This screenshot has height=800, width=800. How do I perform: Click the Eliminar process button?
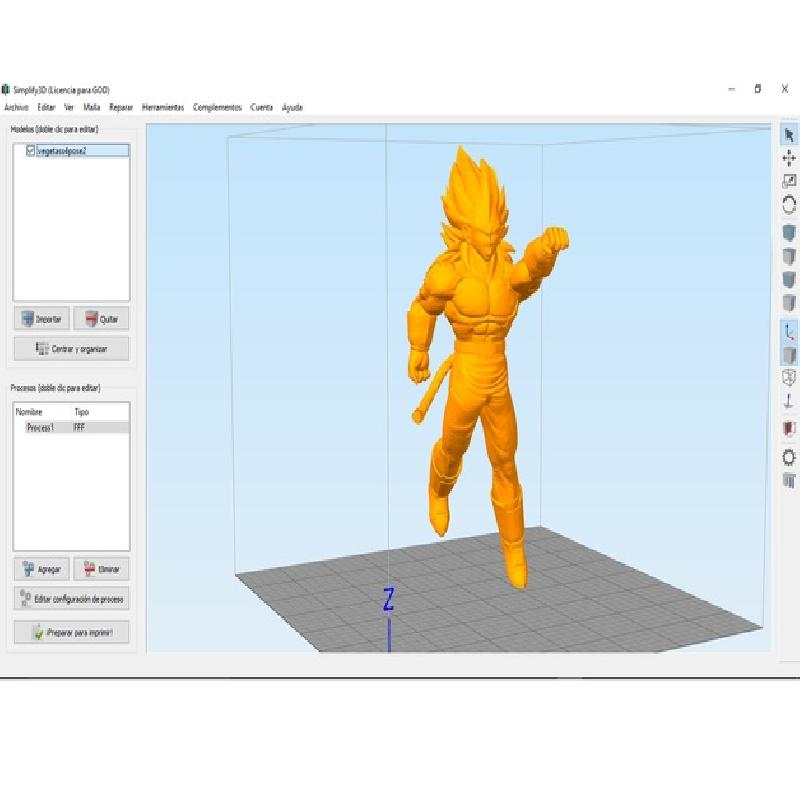101,569
